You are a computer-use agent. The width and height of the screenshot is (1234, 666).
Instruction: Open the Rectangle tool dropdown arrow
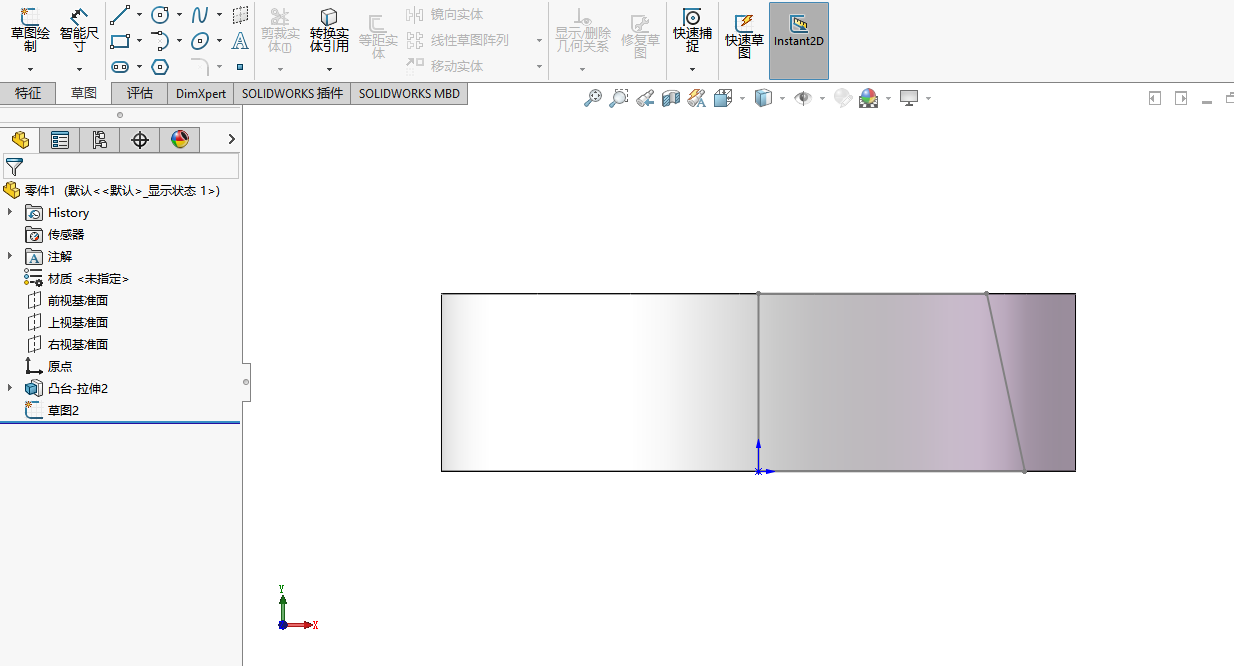139,41
